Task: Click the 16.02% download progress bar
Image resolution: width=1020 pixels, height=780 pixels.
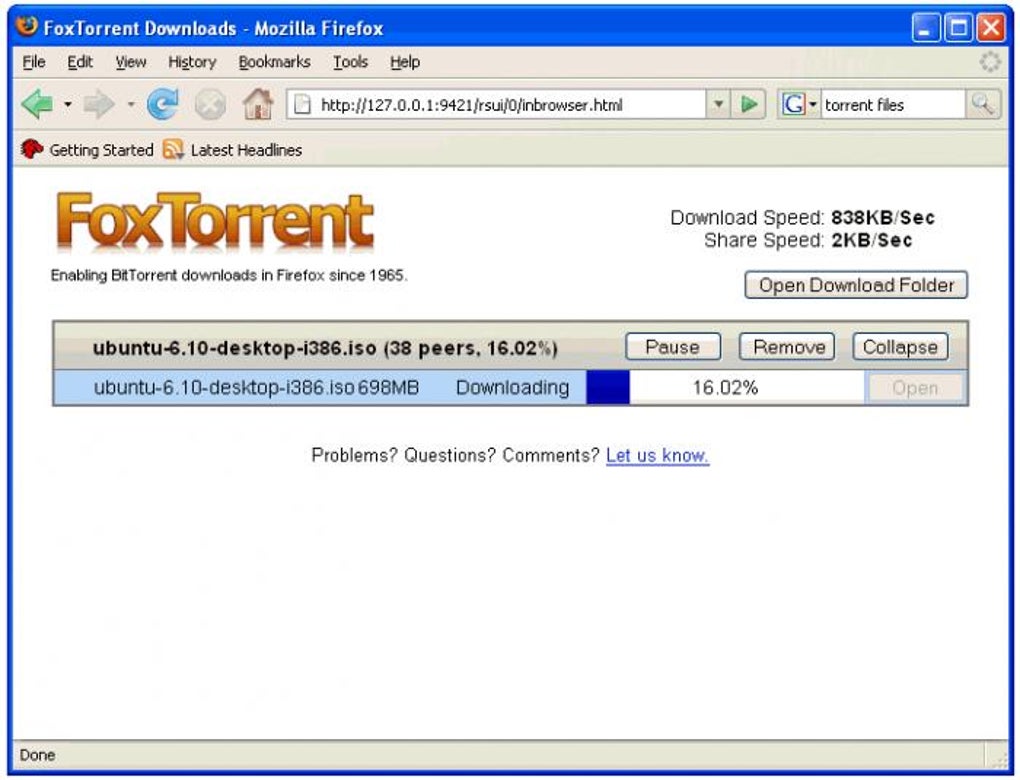Action: click(x=725, y=388)
